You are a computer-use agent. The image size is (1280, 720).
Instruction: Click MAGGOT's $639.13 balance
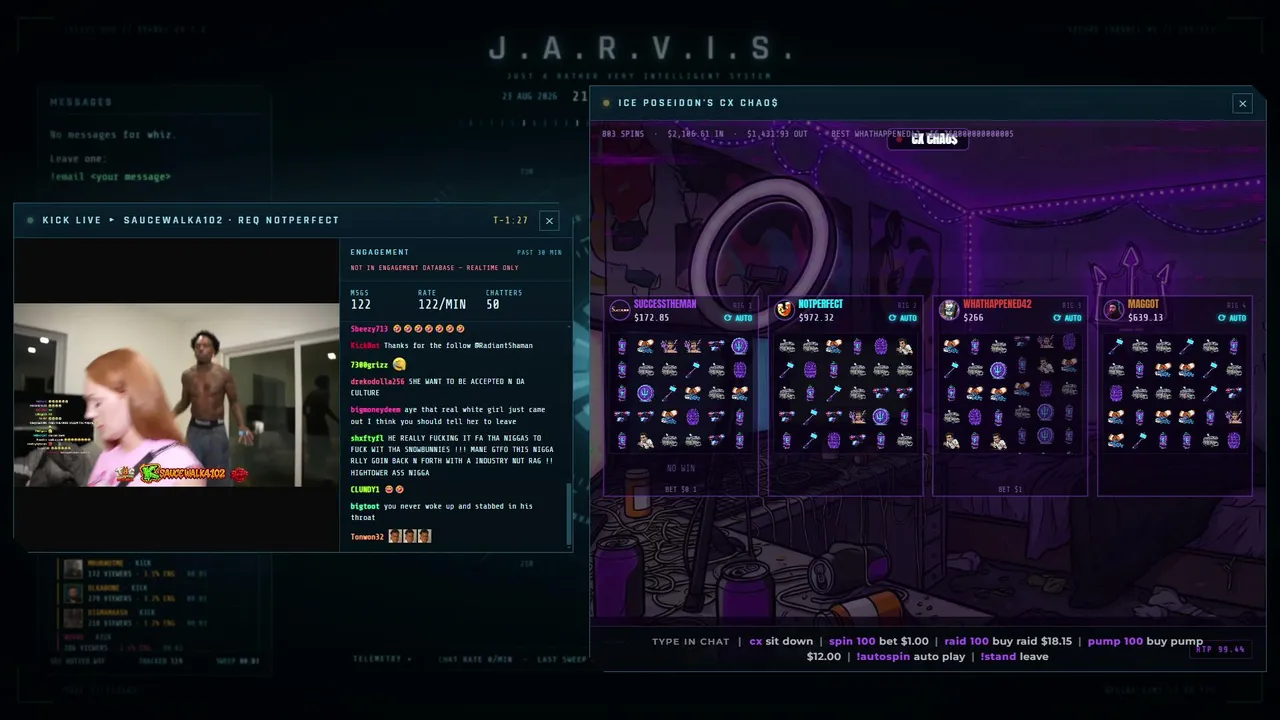(x=1145, y=318)
